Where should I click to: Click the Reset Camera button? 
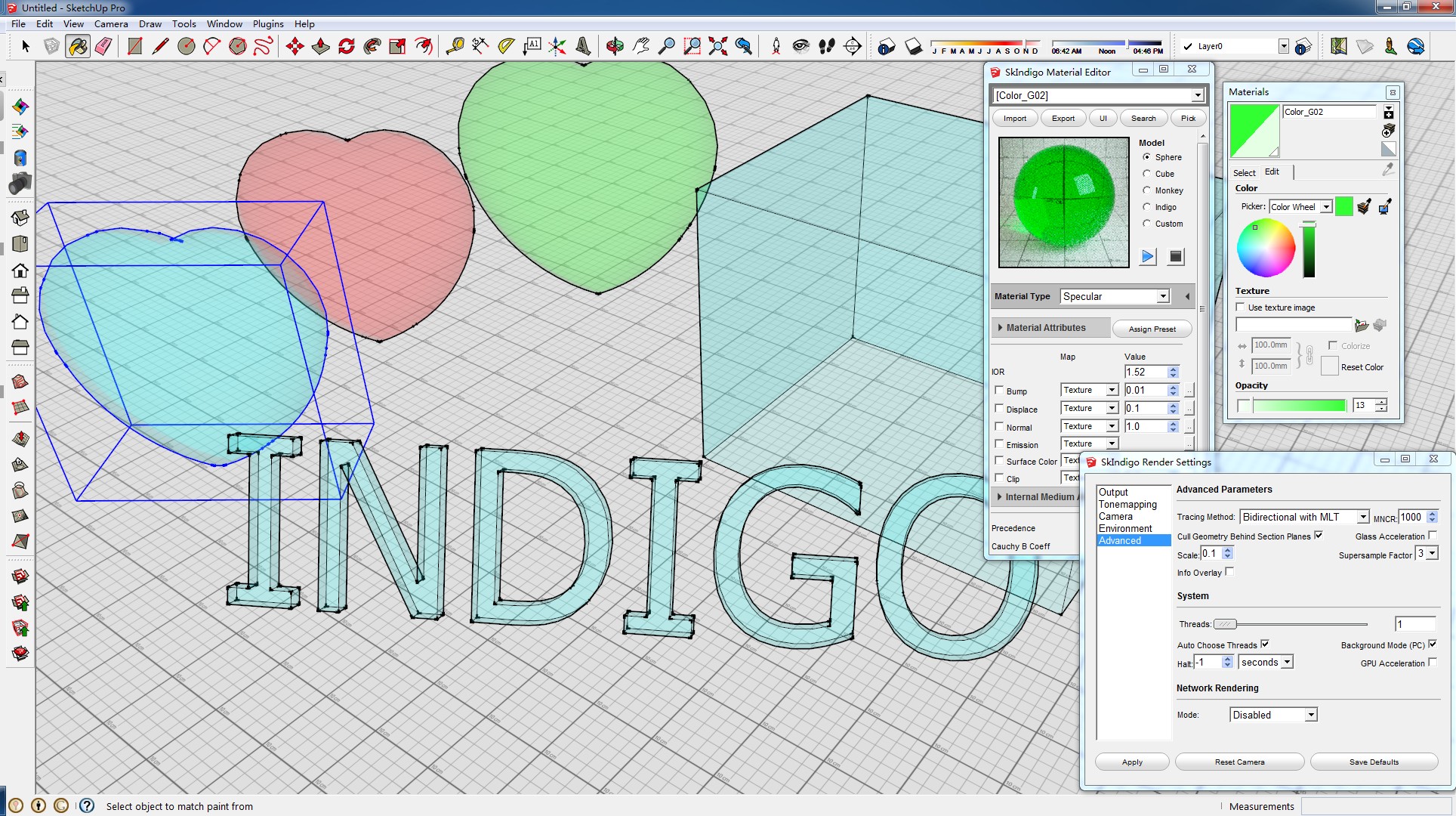pos(1239,762)
